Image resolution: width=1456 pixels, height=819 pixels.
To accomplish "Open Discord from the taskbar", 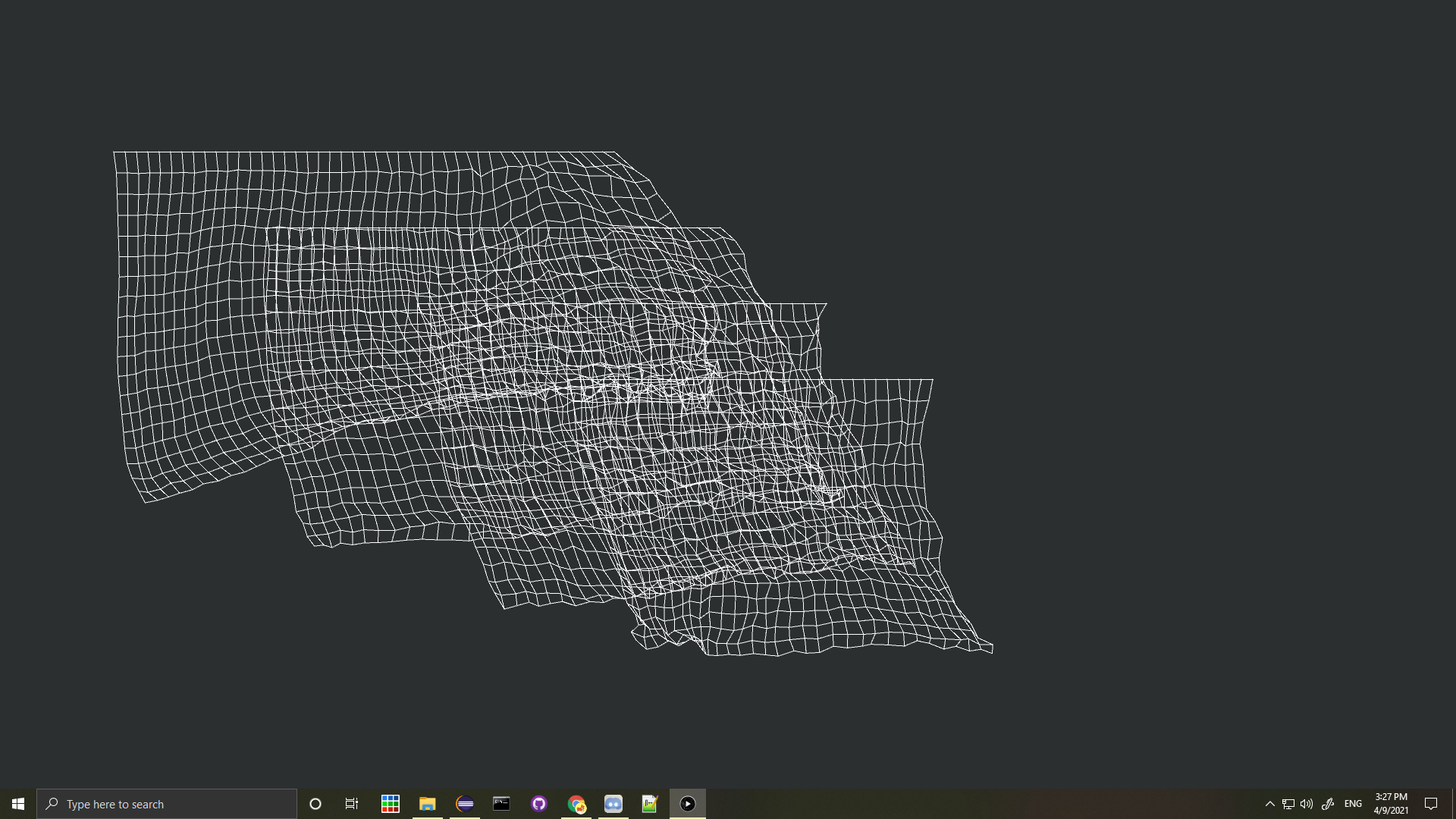I will 613,804.
